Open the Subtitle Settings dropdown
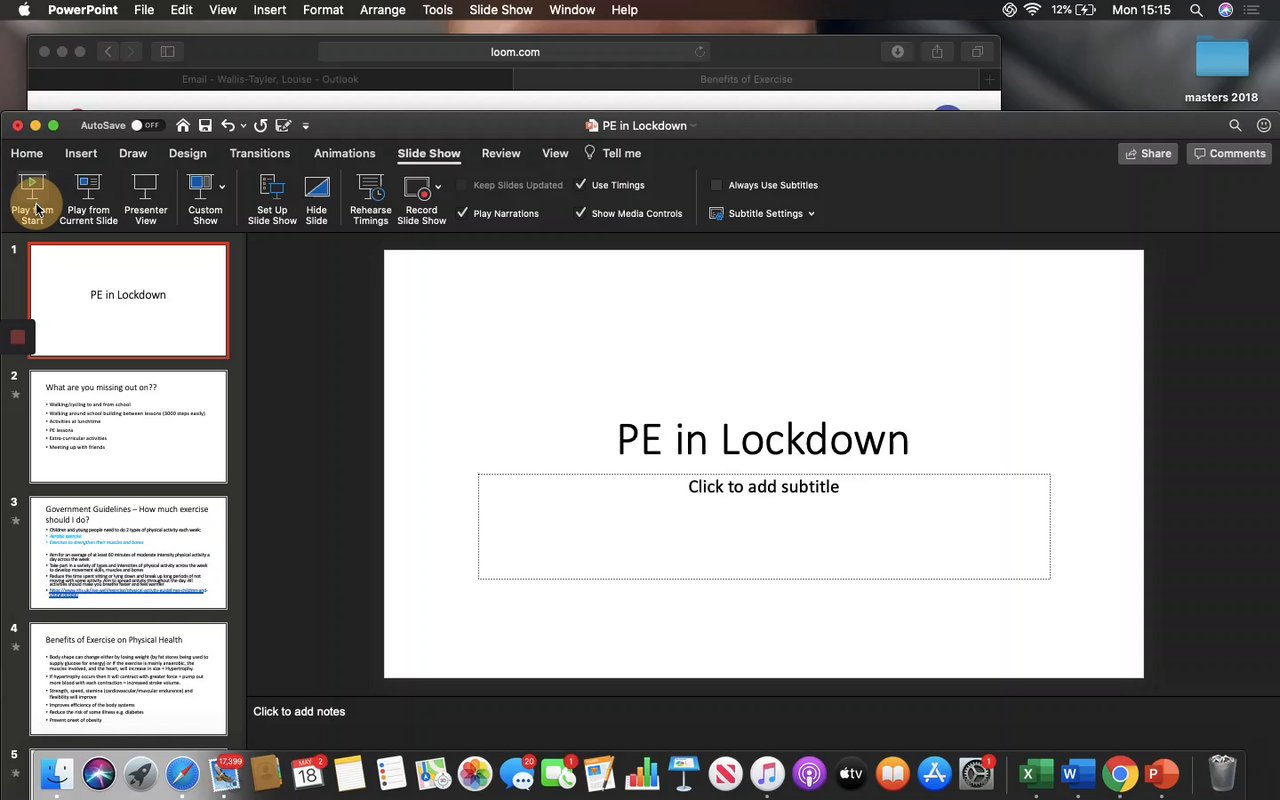Image resolution: width=1280 pixels, height=800 pixels. [x=762, y=213]
